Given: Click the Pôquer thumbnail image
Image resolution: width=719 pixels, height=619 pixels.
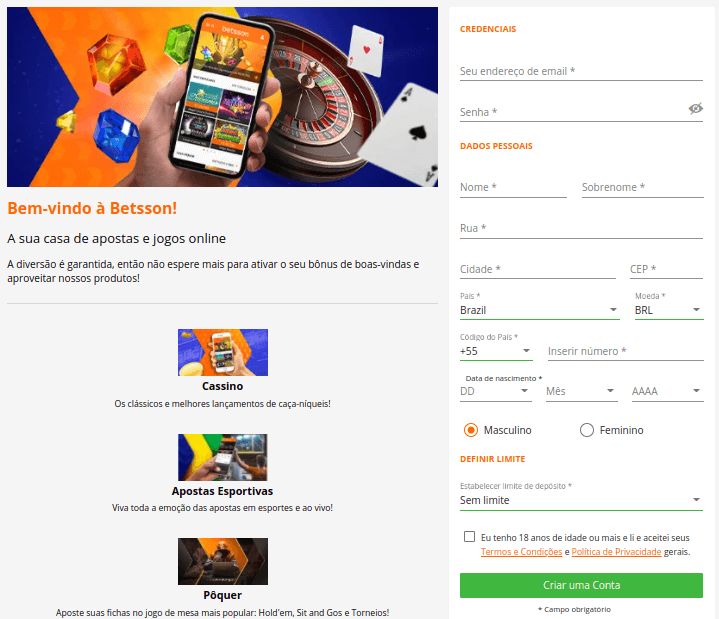Looking at the screenshot, I should click(223, 561).
